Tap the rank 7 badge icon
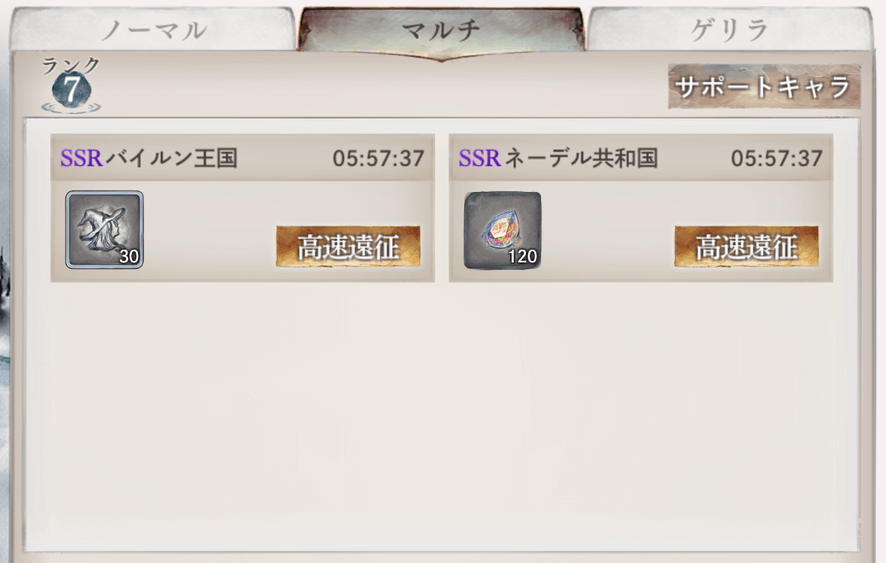Image resolution: width=886 pixels, height=563 pixels. tap(71, 92)
